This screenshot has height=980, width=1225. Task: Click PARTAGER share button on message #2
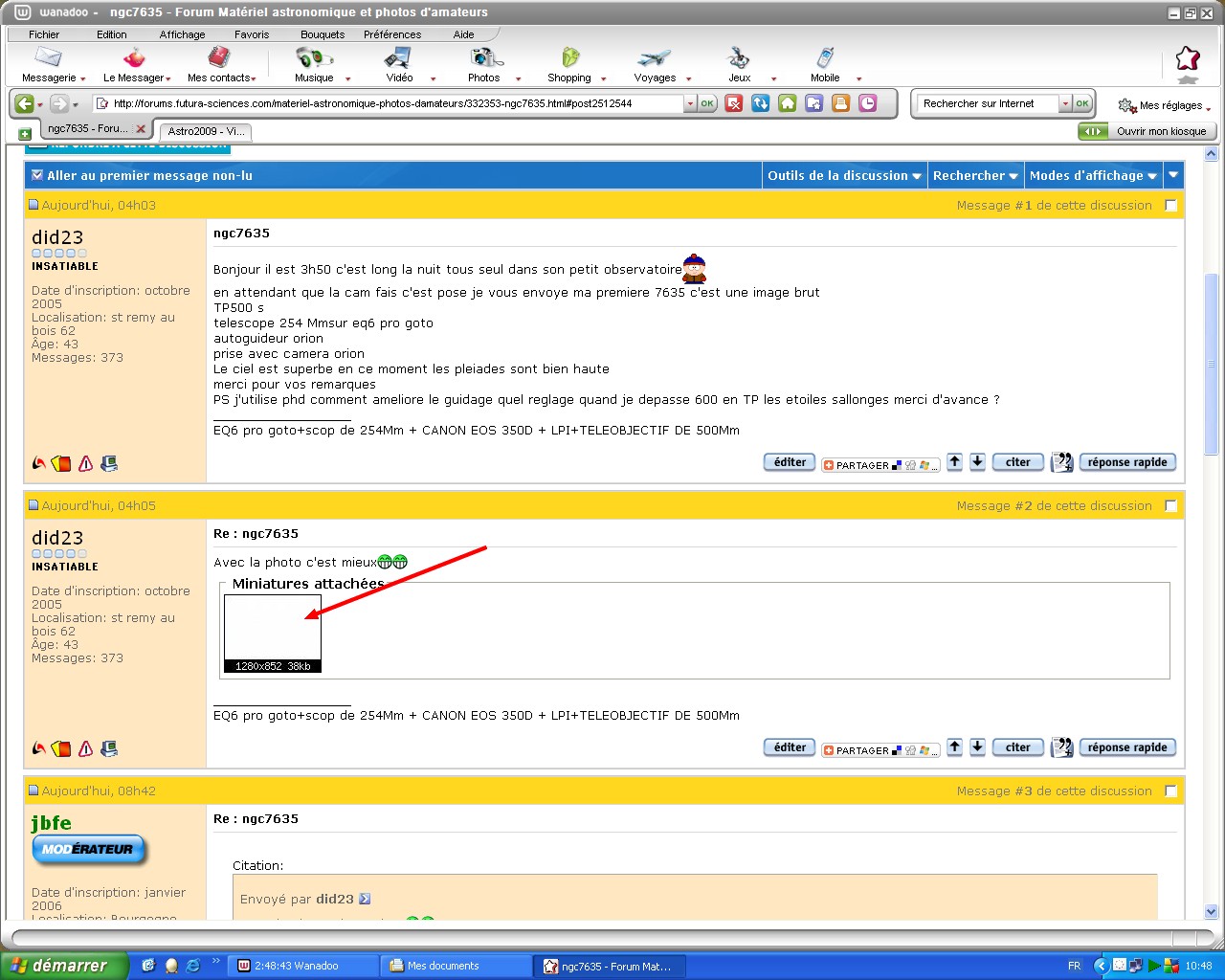880,750
